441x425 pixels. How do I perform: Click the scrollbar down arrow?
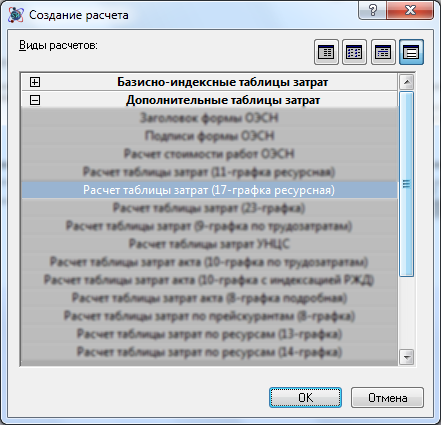pos(406,357)
